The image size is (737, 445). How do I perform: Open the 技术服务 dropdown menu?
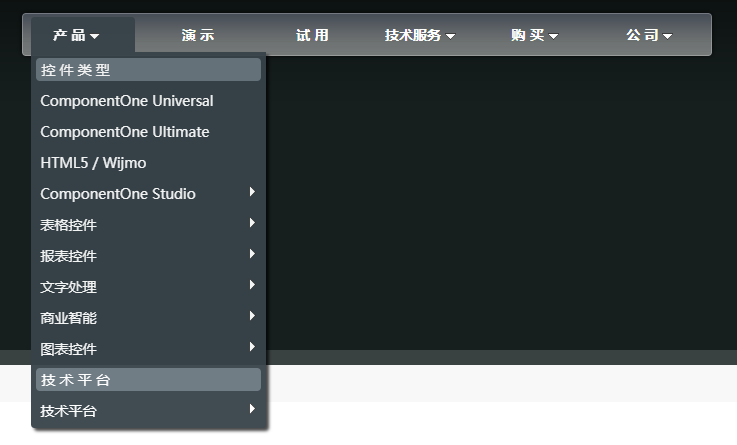(x=420, y=35)
